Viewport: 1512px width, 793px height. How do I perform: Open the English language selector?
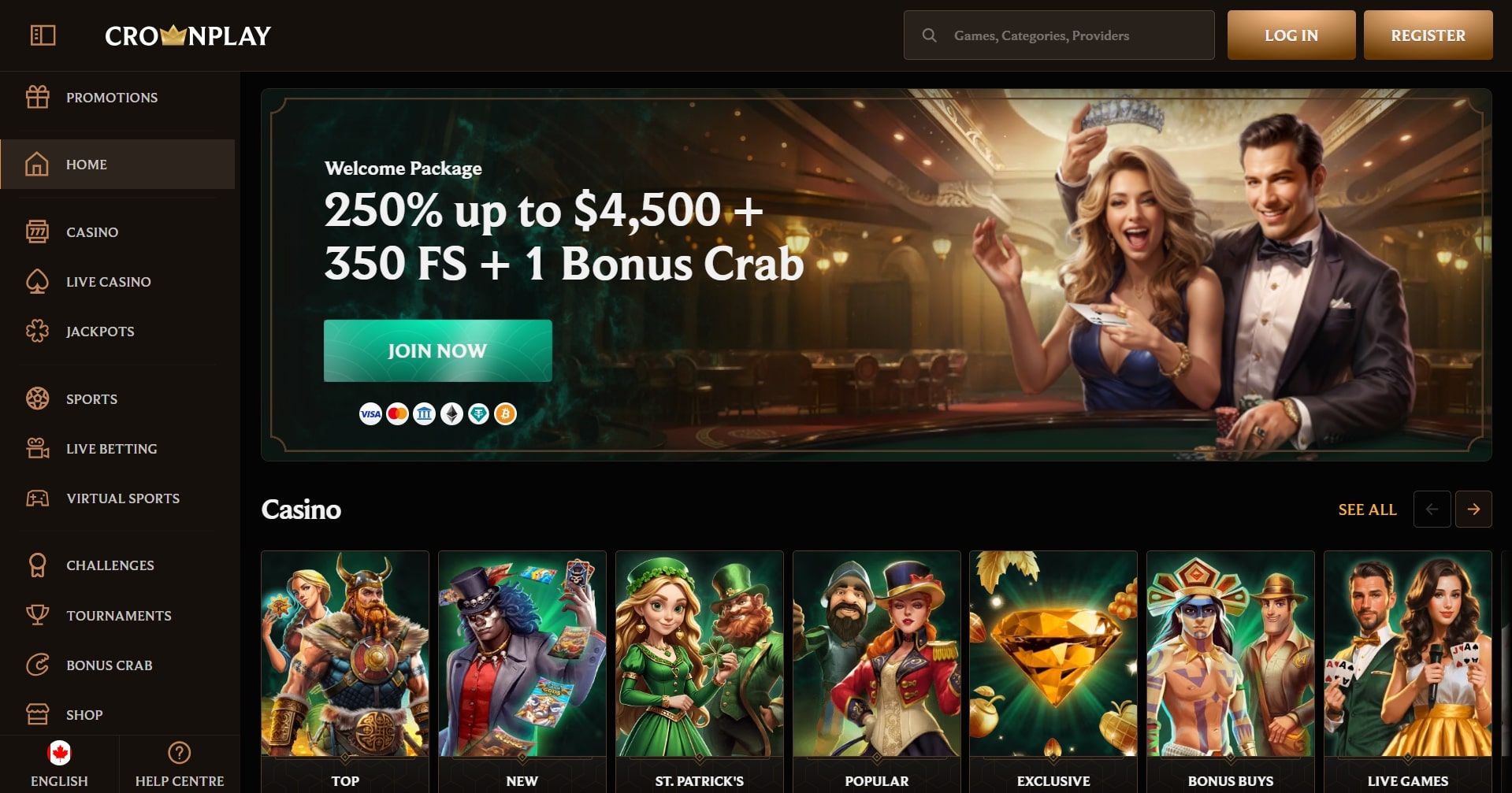[x=59, y=764]
